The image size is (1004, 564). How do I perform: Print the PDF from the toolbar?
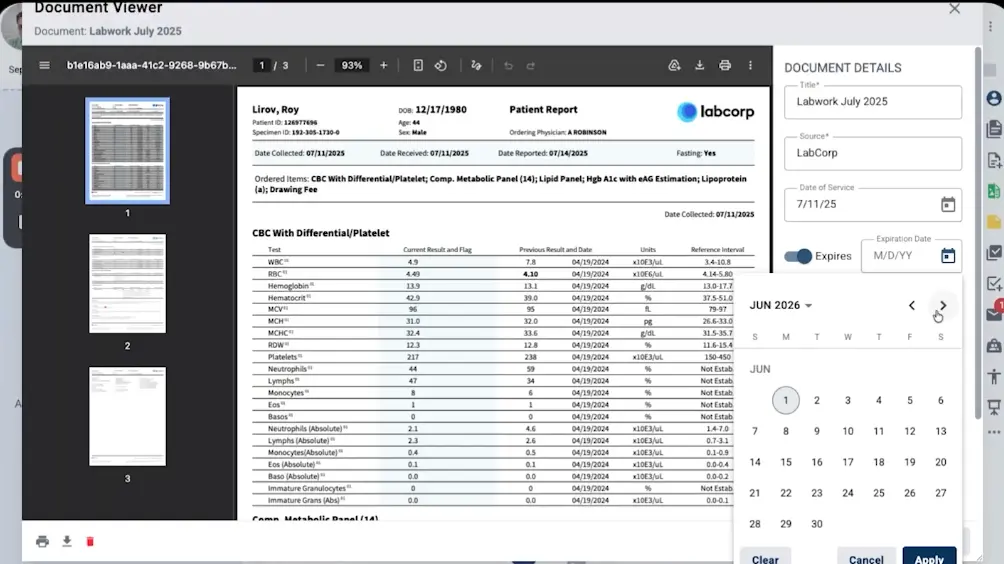pyautogui.click(x=725, y=65)
